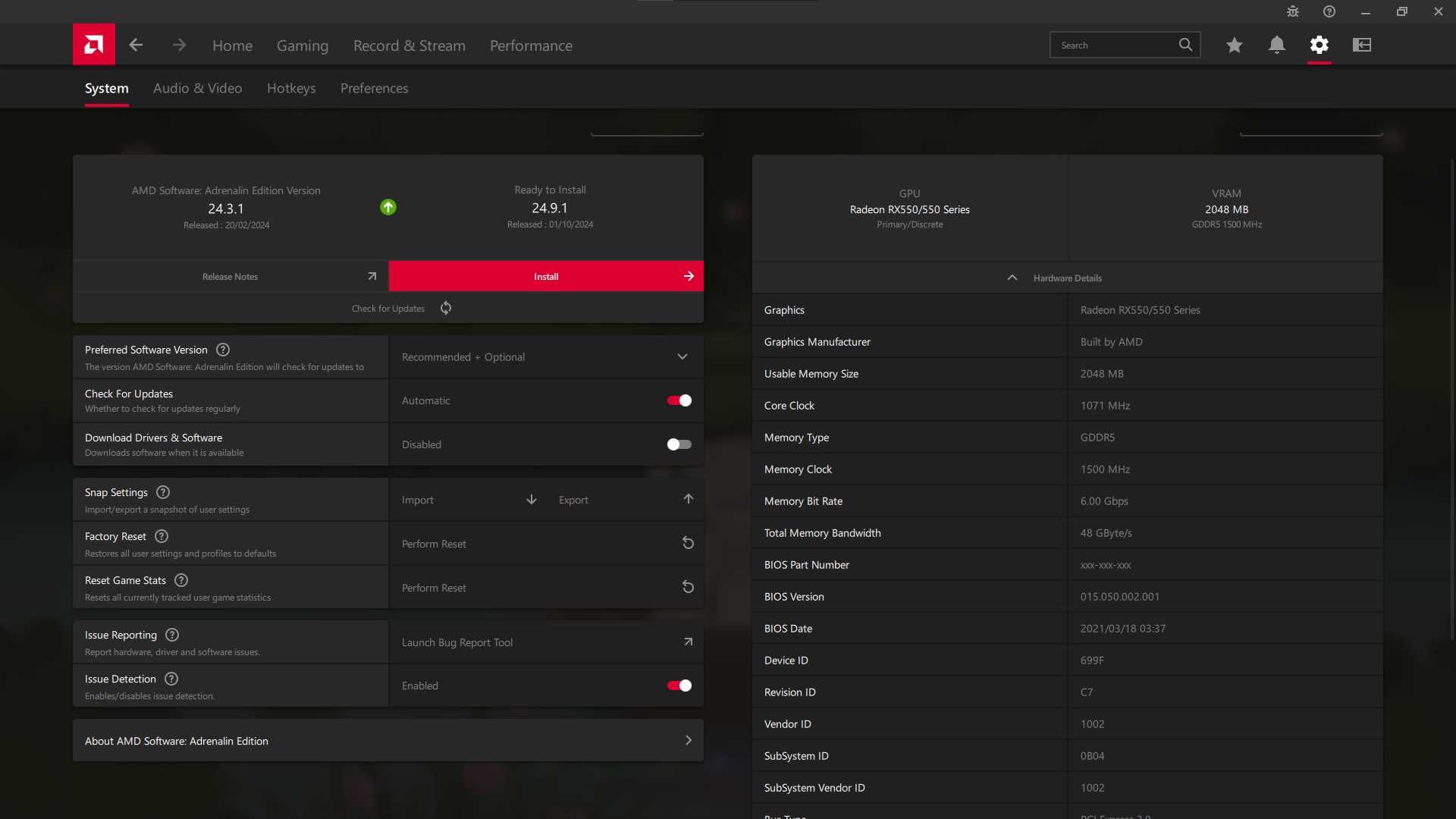Click the SubSystem ID value 0B04
The height and width of the screenshot is (819, 1456).
(x=1092, y=756)
